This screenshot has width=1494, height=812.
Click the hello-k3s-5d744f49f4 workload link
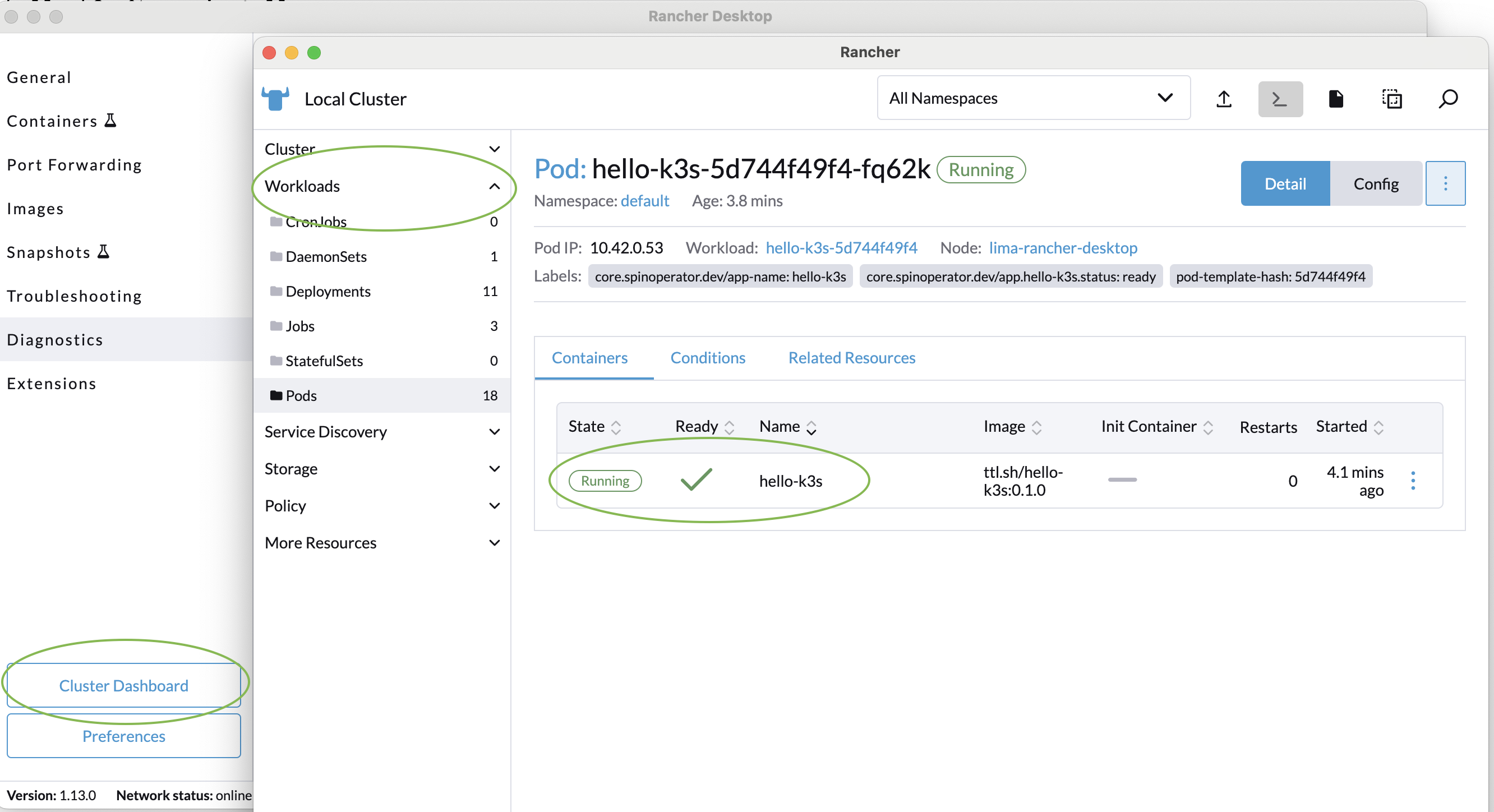click(840, 247)
